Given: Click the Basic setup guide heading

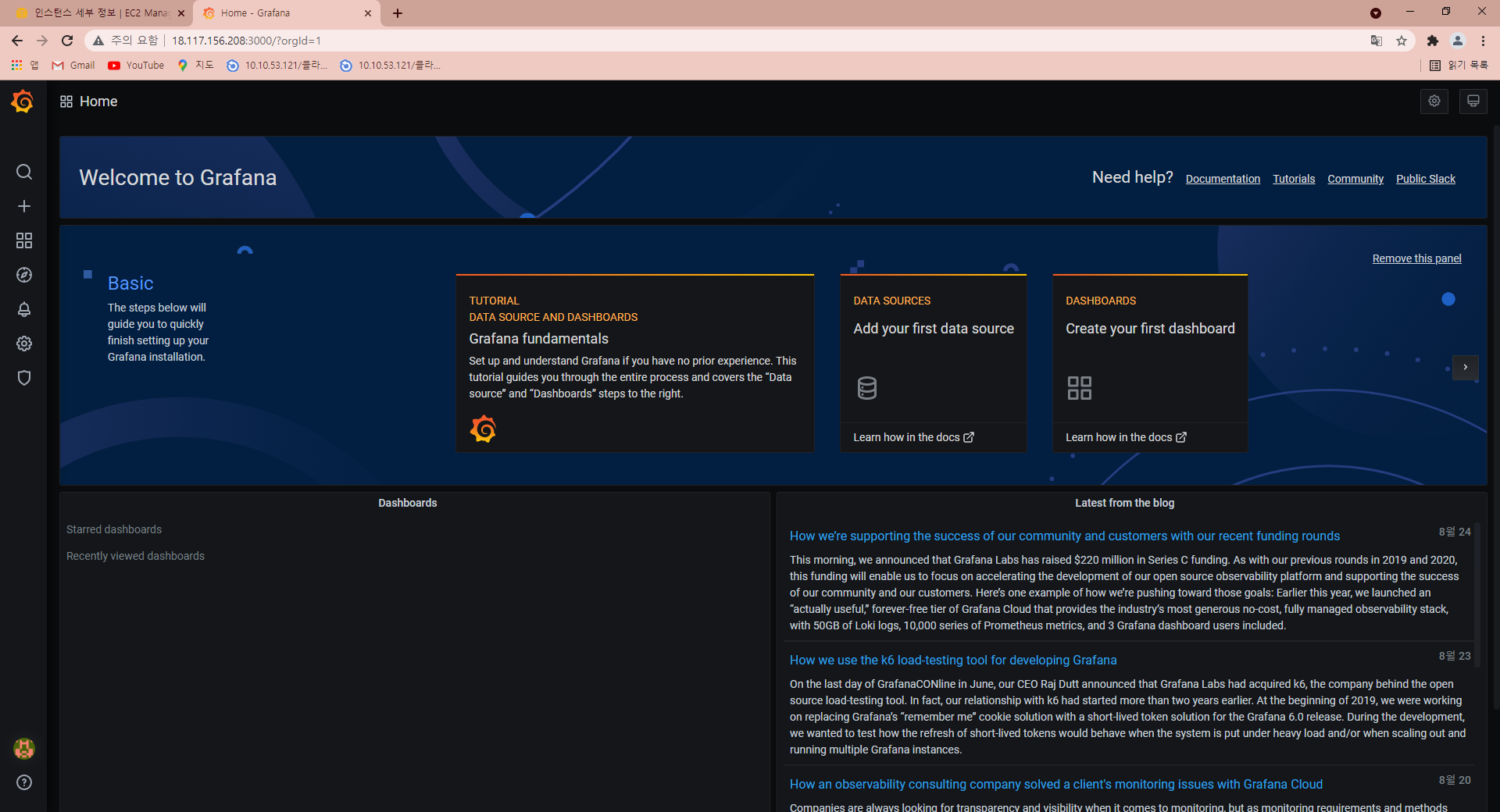Looking at the screenshot, I should point(130,283).
